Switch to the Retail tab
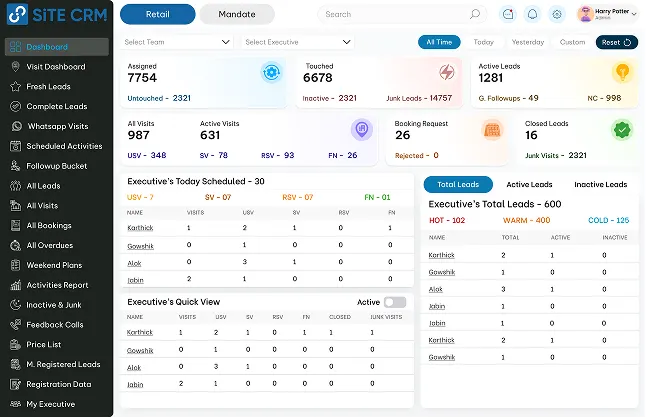646x418 pixels. coord(158,14)
